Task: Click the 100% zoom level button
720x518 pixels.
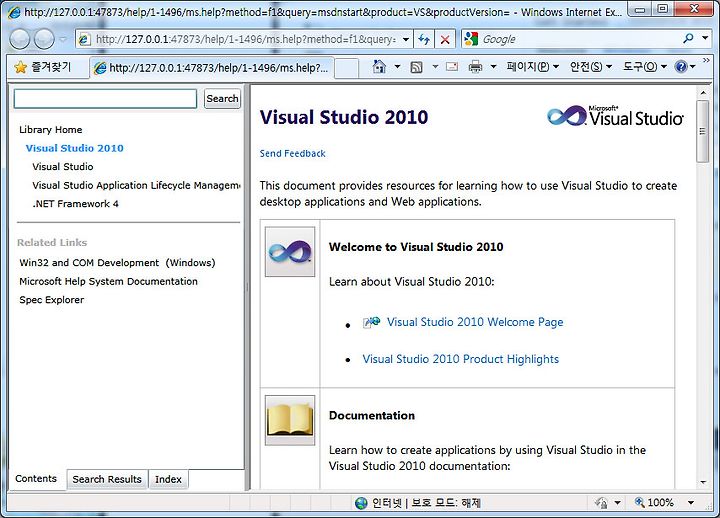Action: click(x=654, y=503)
